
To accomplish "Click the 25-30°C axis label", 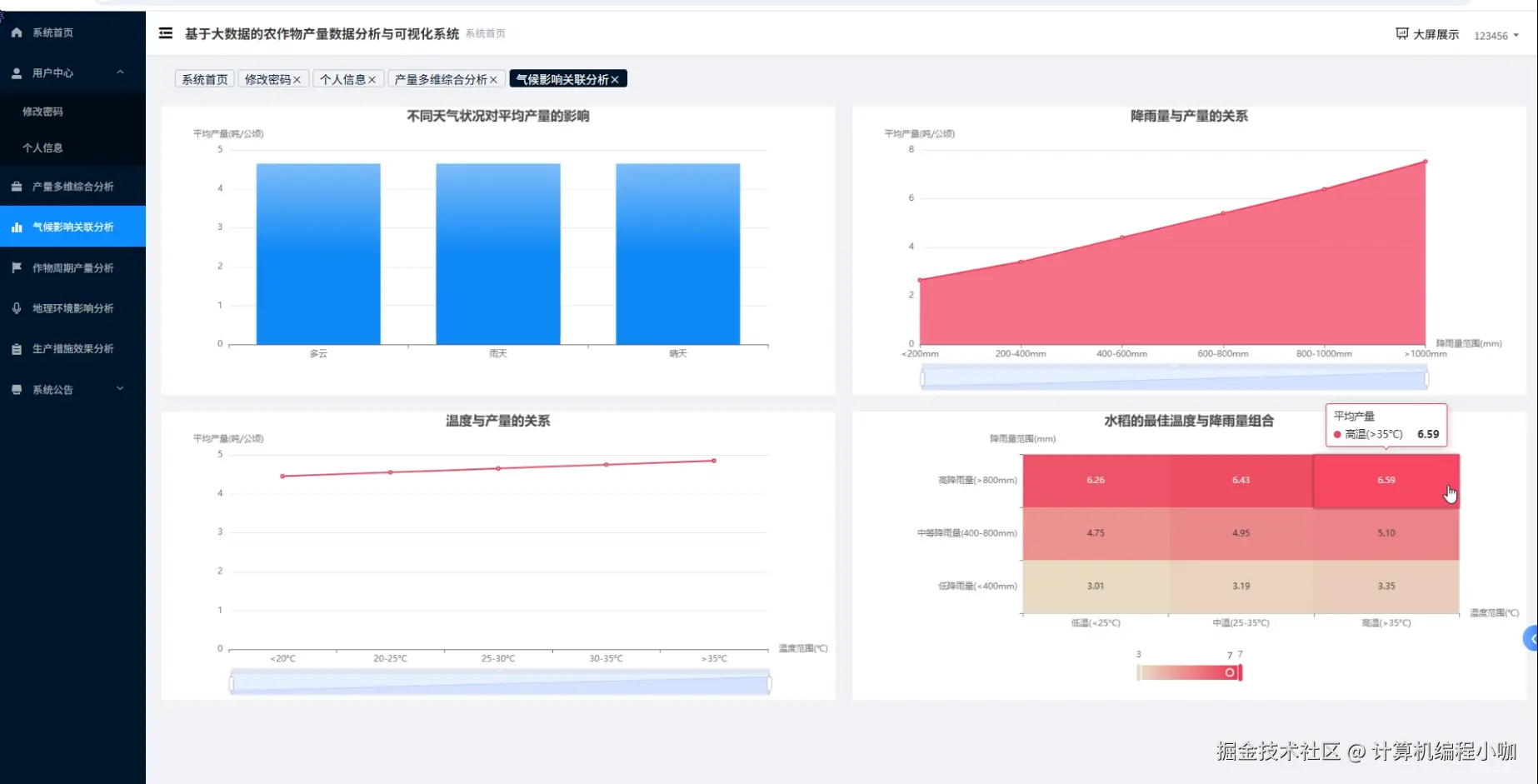I will (x=498, y=659).
